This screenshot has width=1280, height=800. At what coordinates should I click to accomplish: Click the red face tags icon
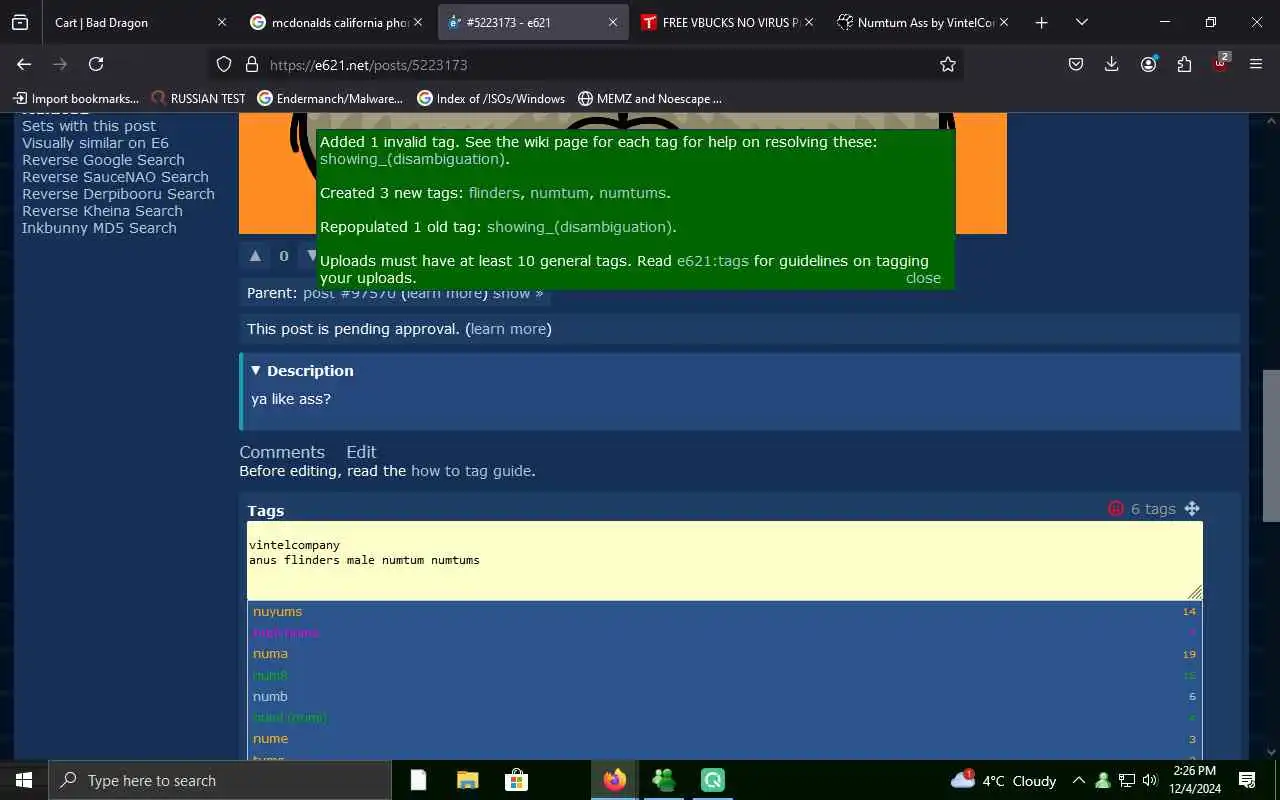pos(1116,509)
